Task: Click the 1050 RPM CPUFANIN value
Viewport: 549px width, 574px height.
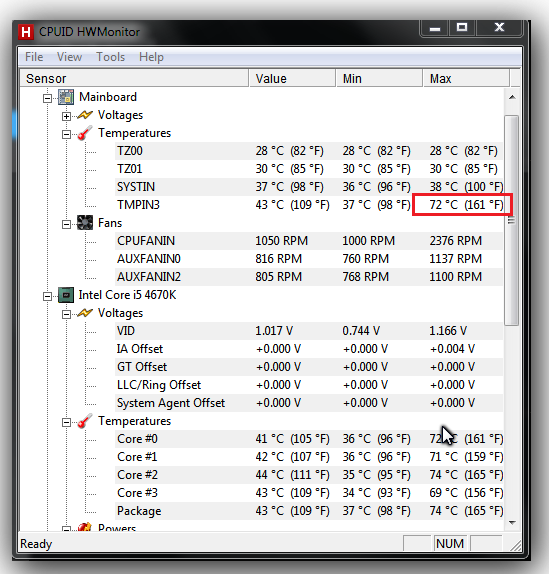Action: pos(281,241)
